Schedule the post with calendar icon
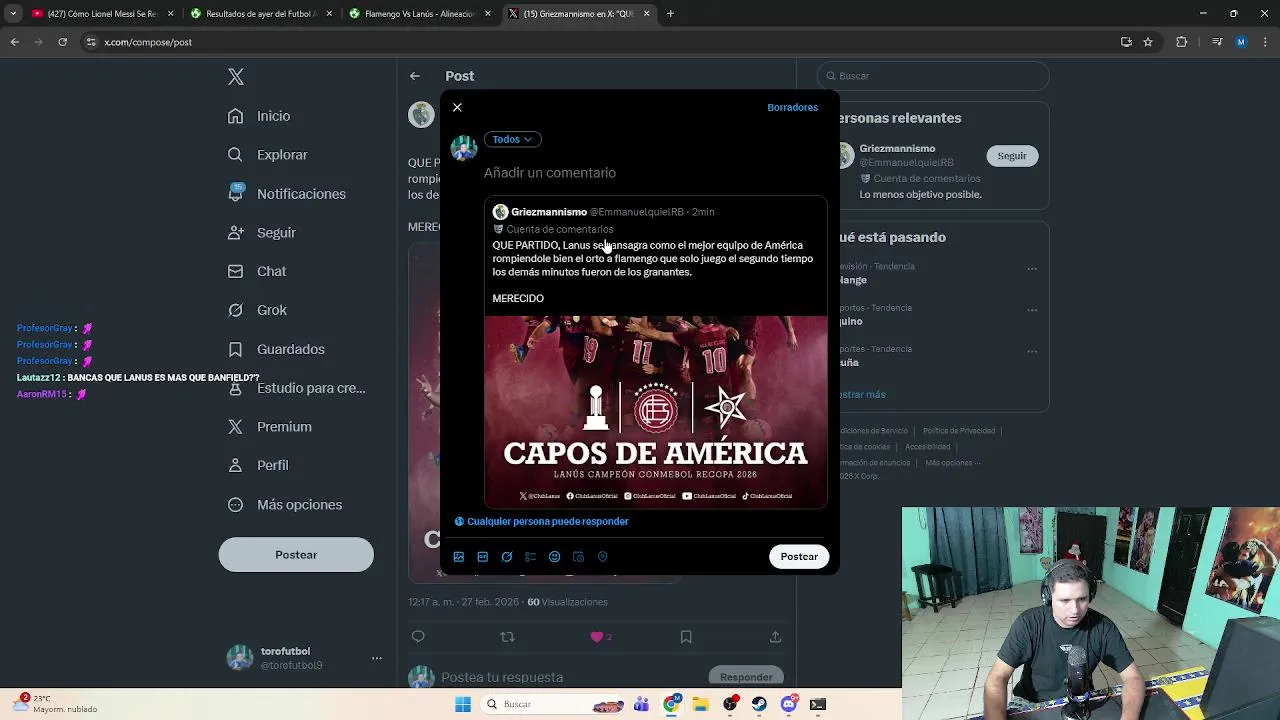The width and height of the screenshot is (1280, 720). [x=579, y=557]
